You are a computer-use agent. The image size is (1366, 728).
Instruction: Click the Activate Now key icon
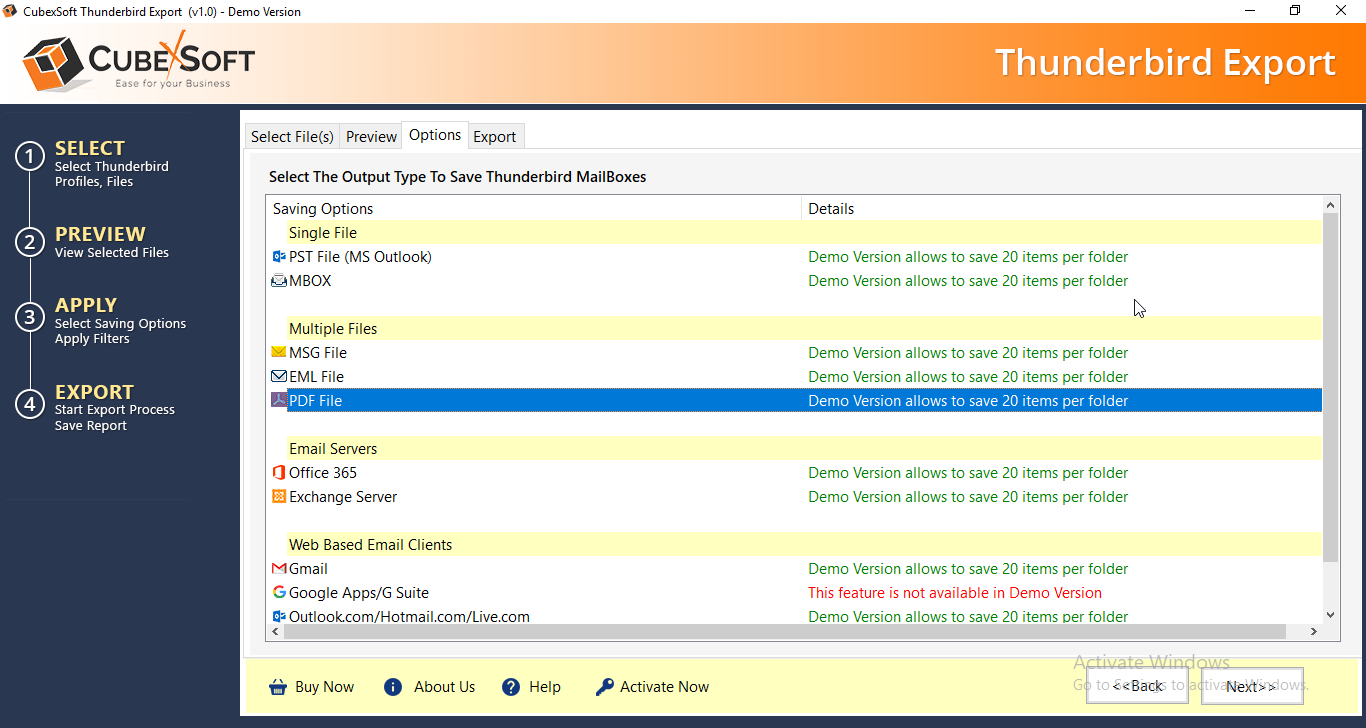pos(604,687)
